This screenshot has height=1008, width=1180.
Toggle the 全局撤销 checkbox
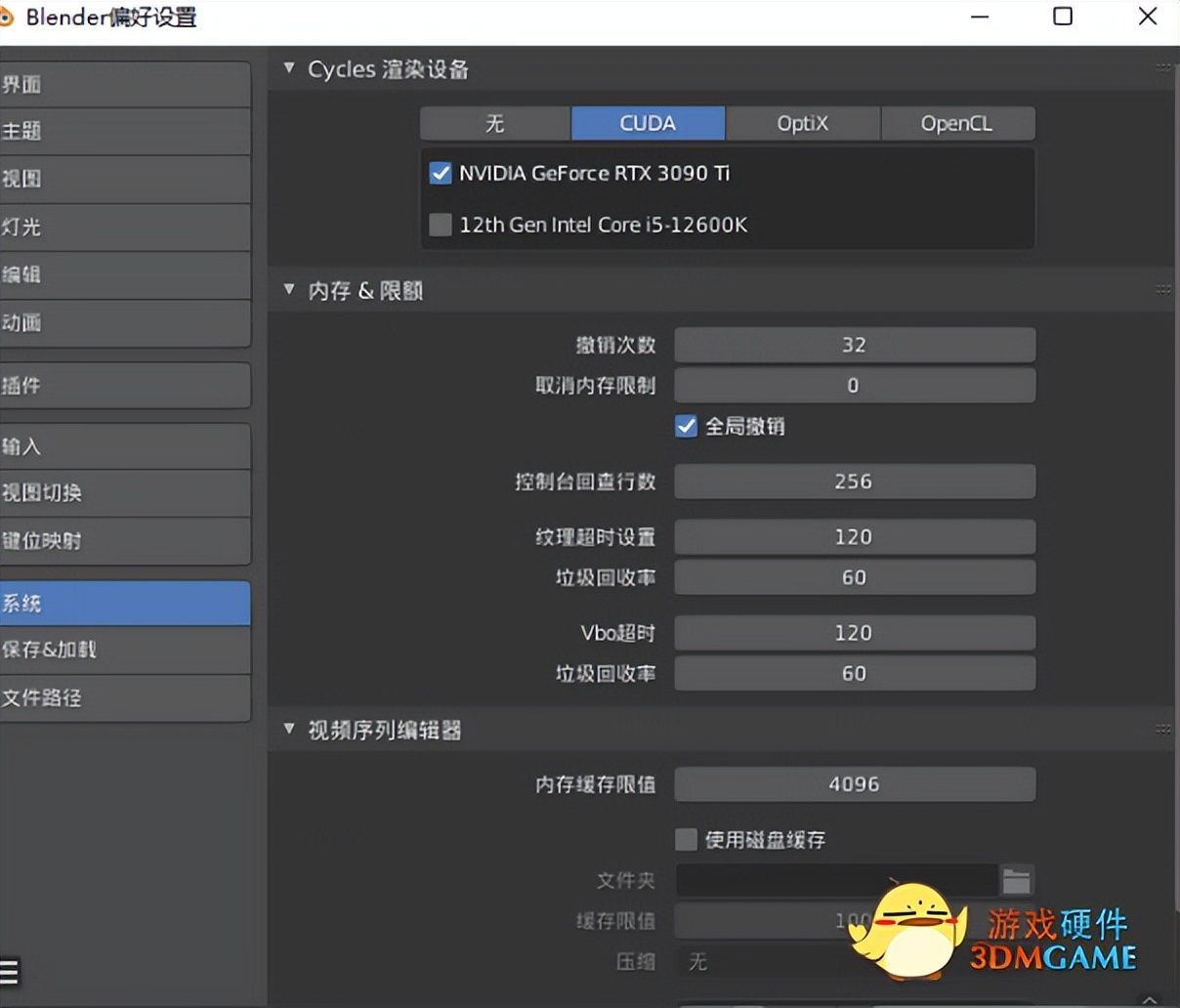686,426
